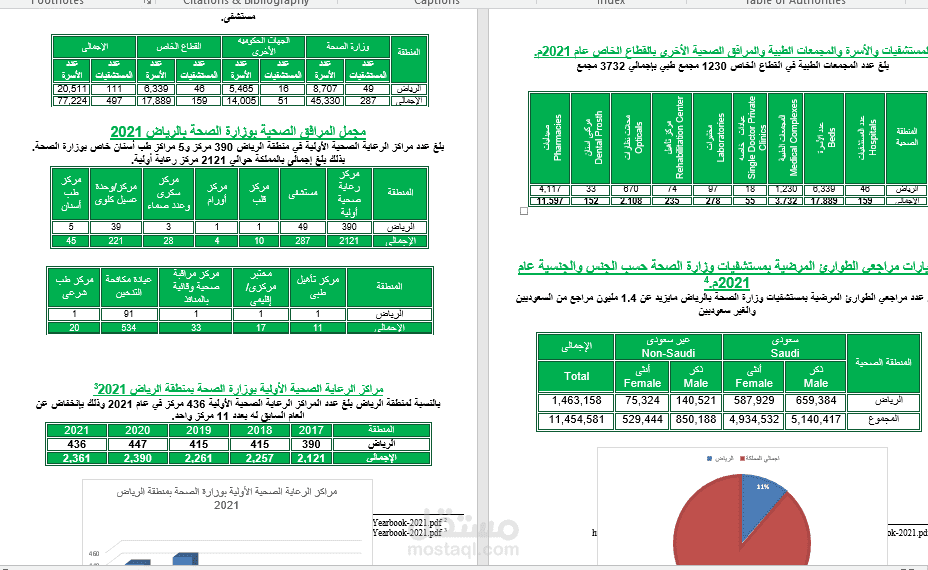Click the Pharmacies column header
This screenshot has height=570, width=928.
click(550, 138)
